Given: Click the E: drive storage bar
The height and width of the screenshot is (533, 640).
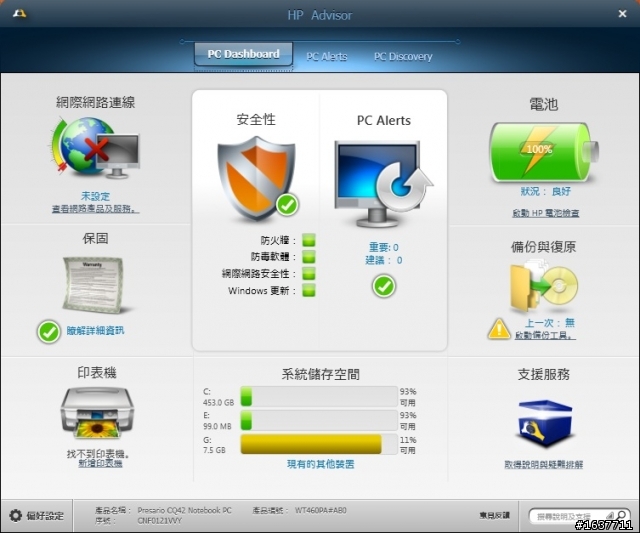Looking at the screenshot, I should tap(319, 420).
